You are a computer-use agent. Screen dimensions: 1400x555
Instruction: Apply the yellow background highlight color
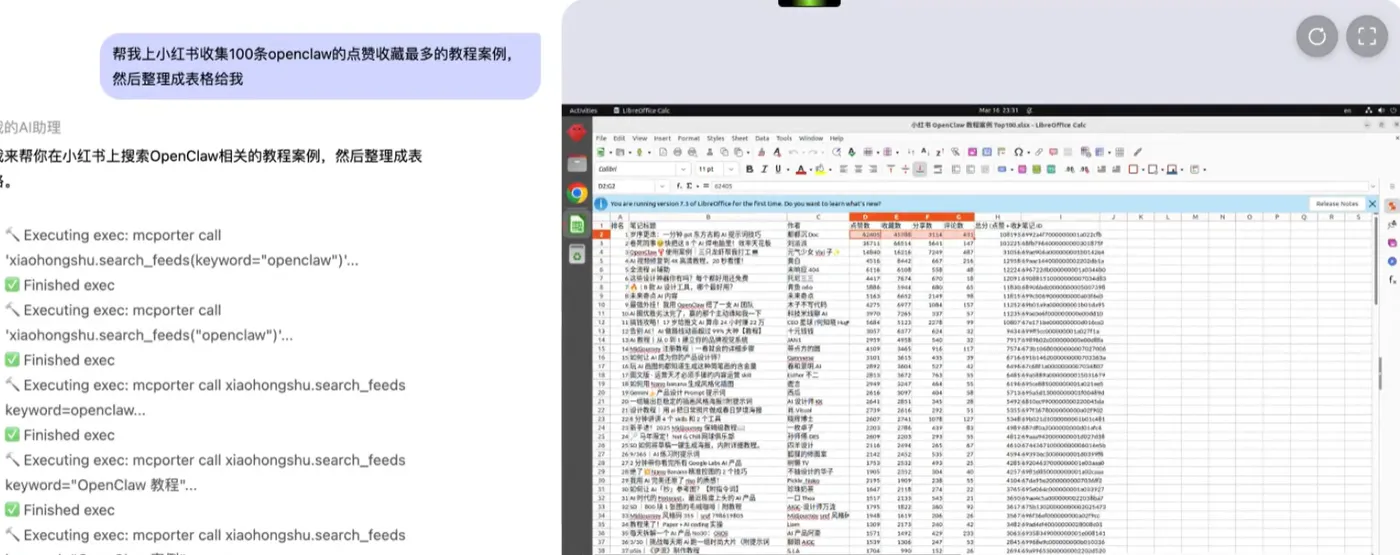[820, 169]
